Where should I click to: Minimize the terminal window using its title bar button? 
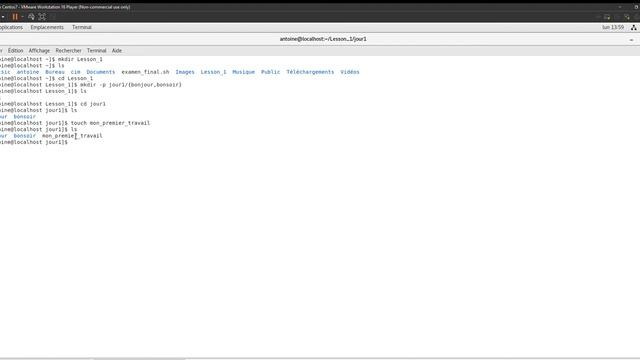click(631, 40)
